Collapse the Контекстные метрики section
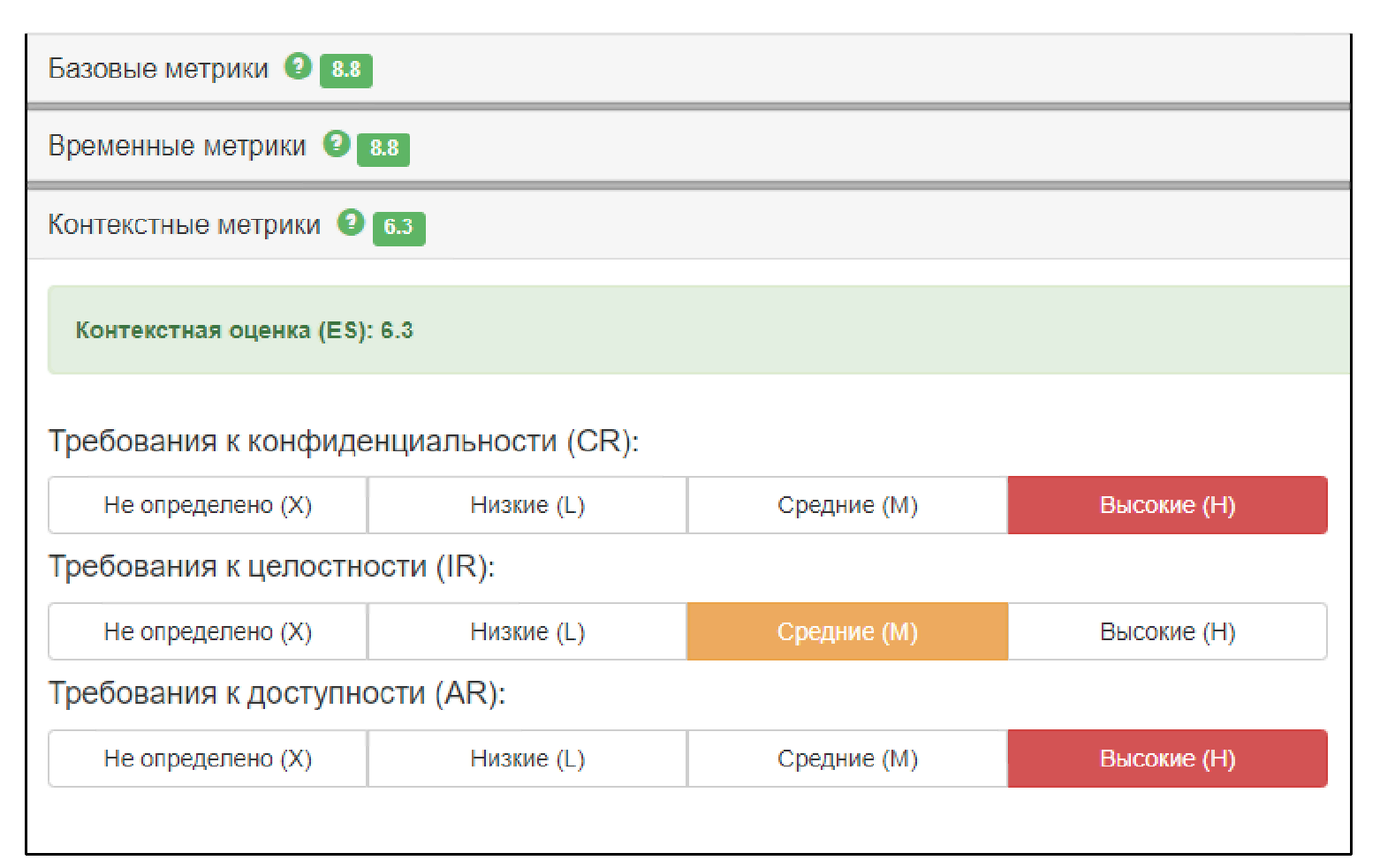 pos(184,225)
